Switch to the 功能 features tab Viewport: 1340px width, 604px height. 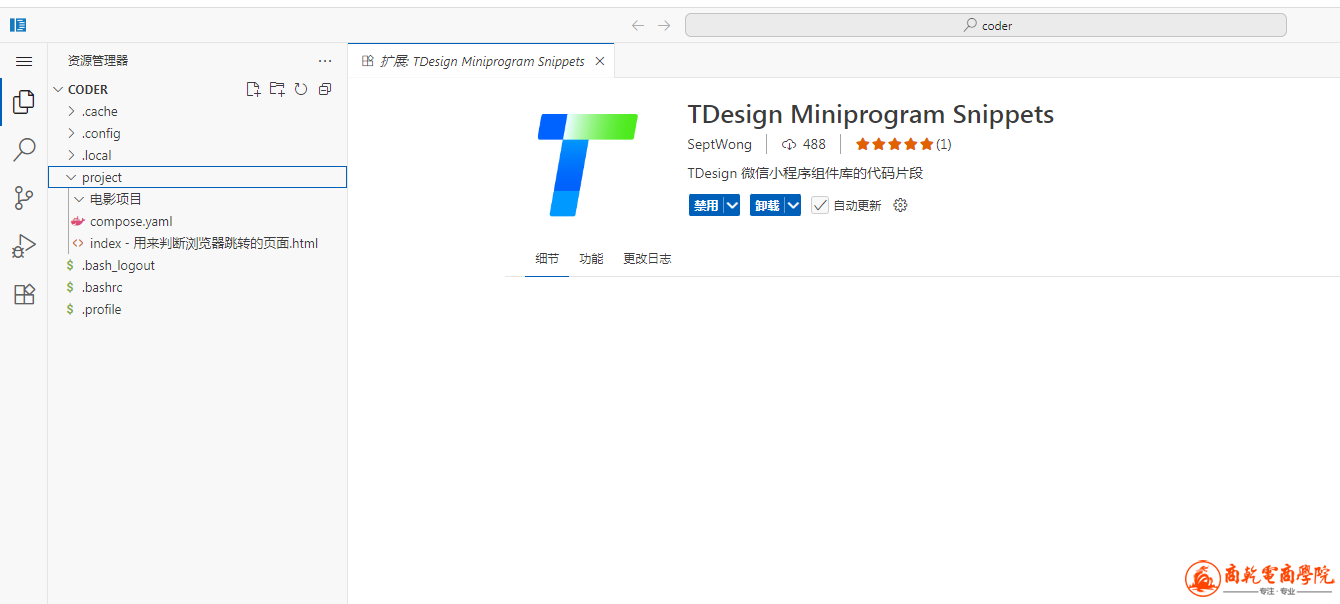coord(591,258)
